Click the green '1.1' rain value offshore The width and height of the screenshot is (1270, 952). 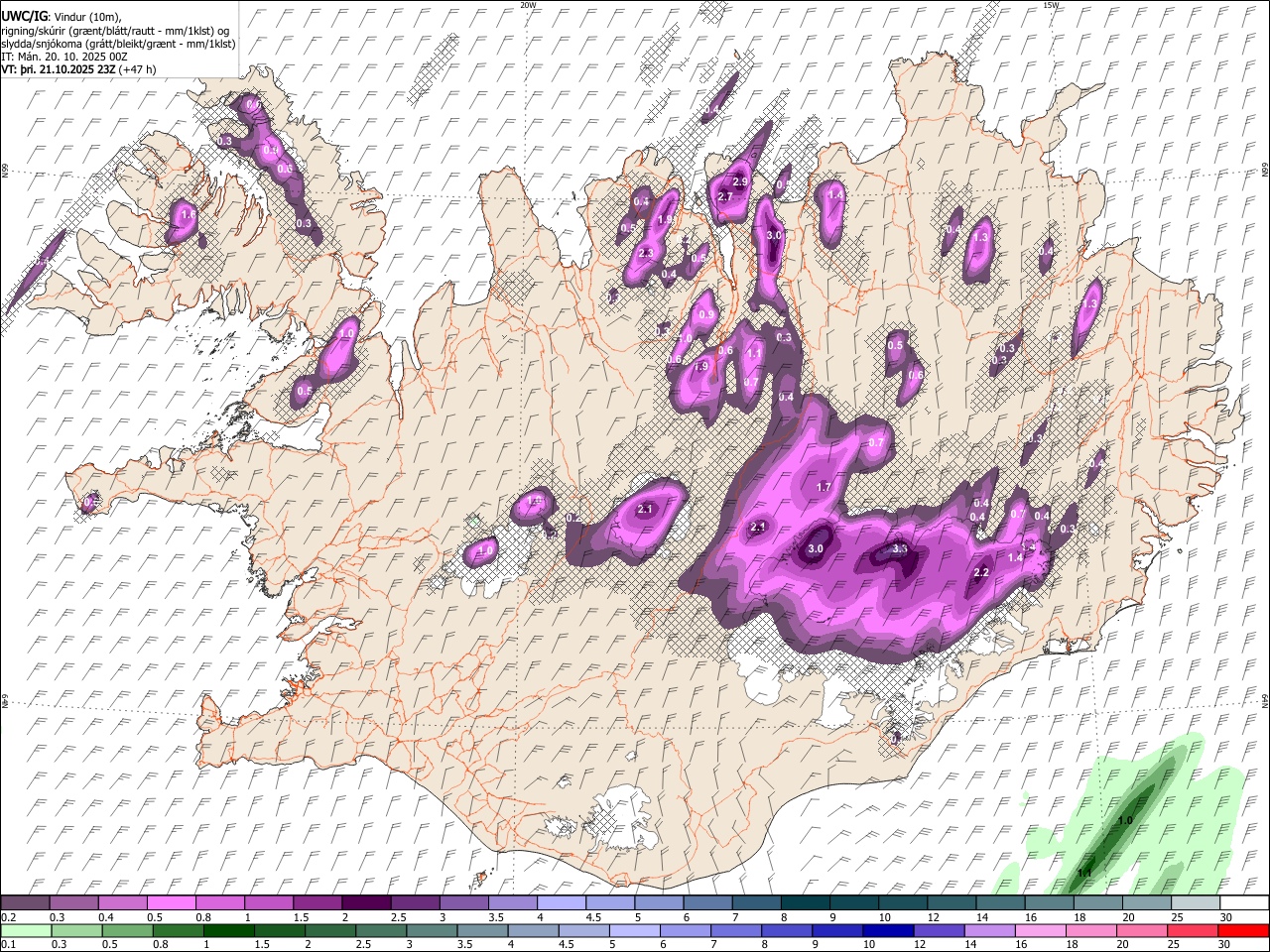click(1084, 873)
